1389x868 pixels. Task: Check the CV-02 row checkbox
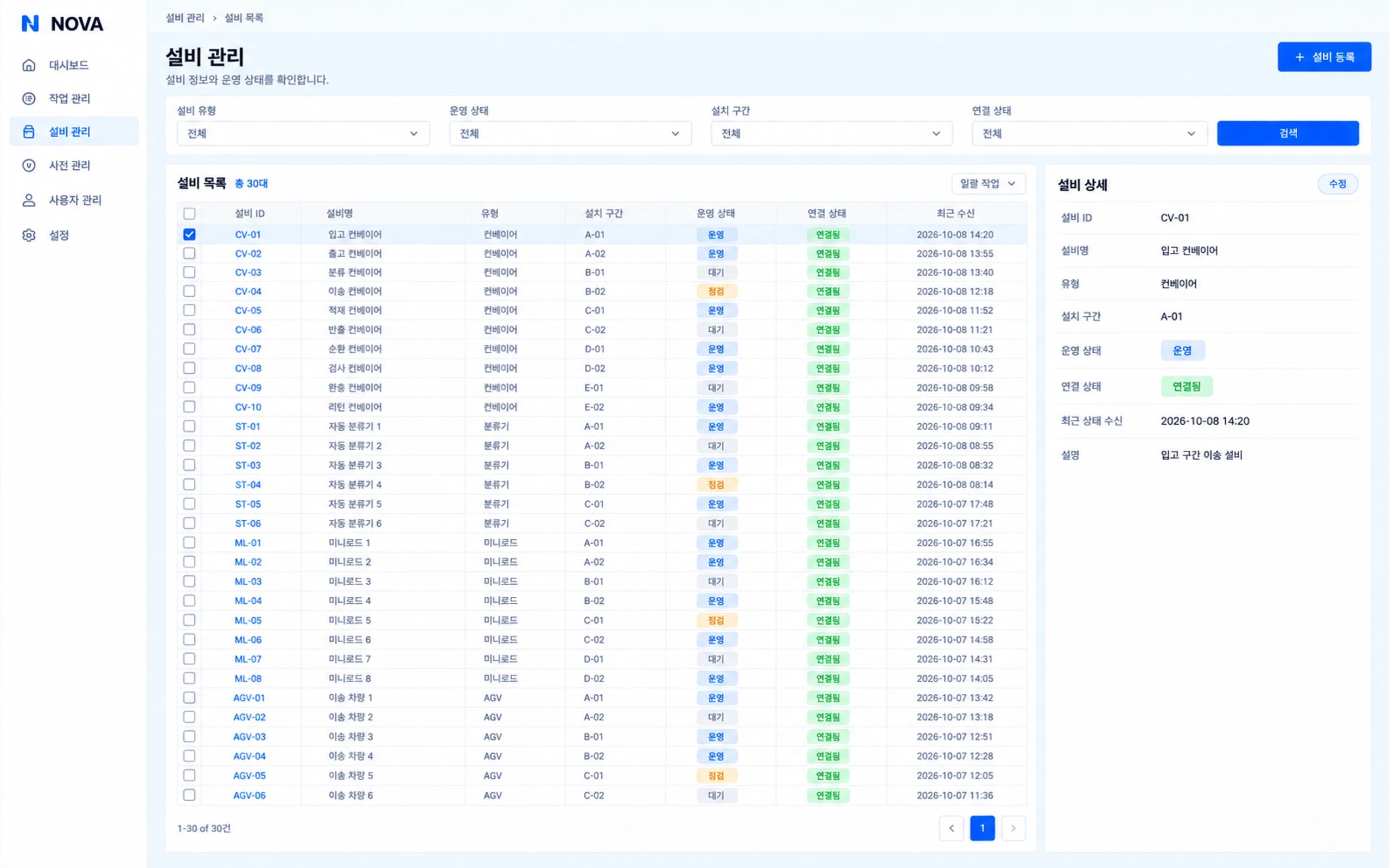point(189,253)
